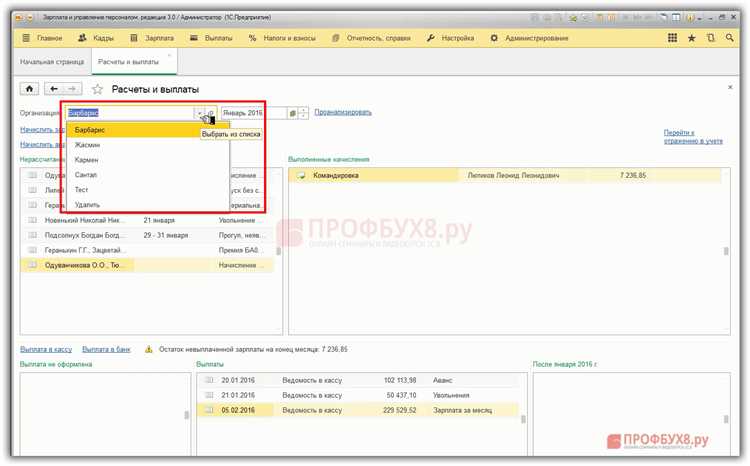Select Кармен in the dropdown list
The width and height of the screenshot is (750, 466).
tap(148, 159)
